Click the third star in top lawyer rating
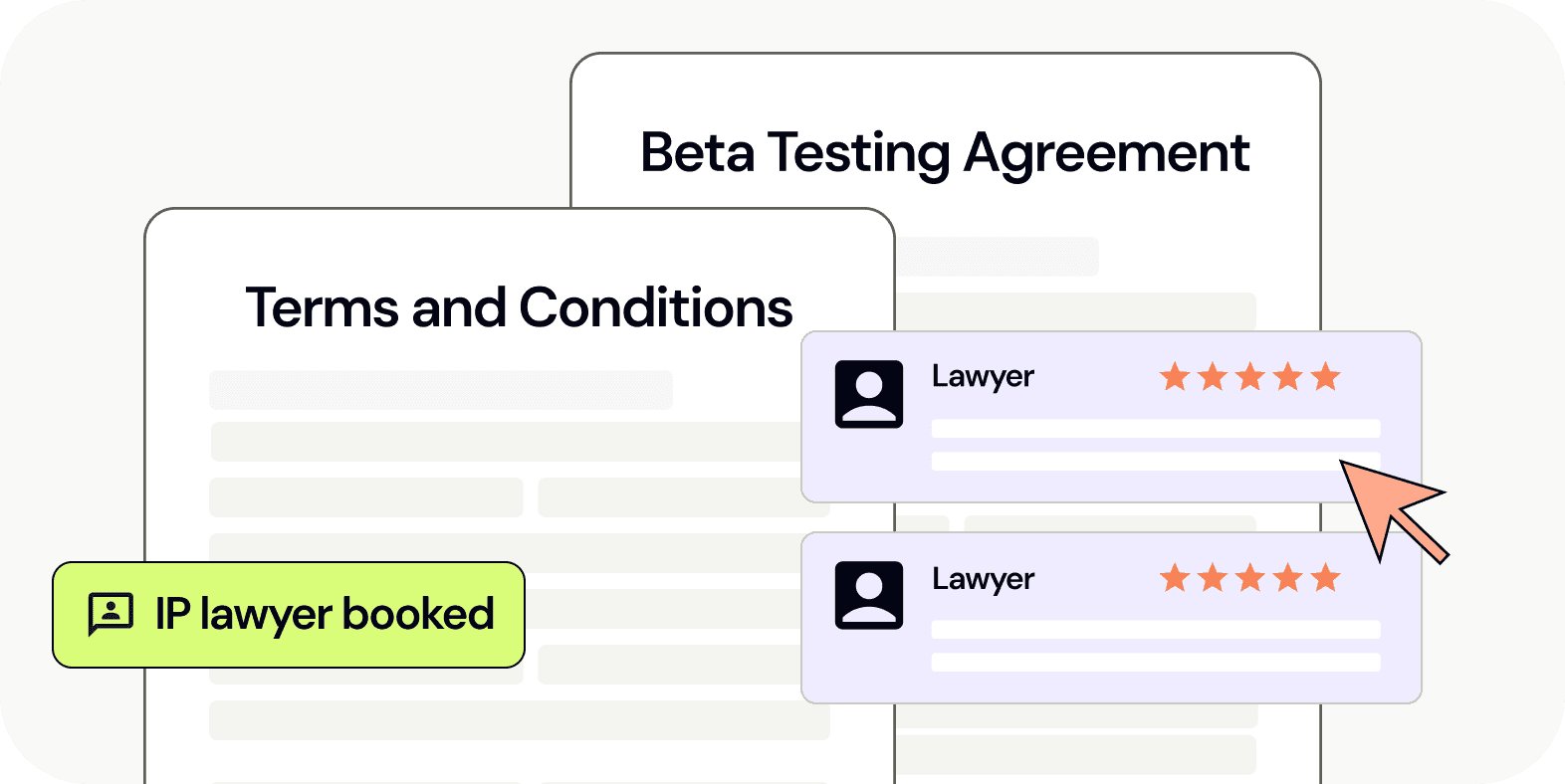This screenshot has width=1565, height=784. tap(1250, 377)
